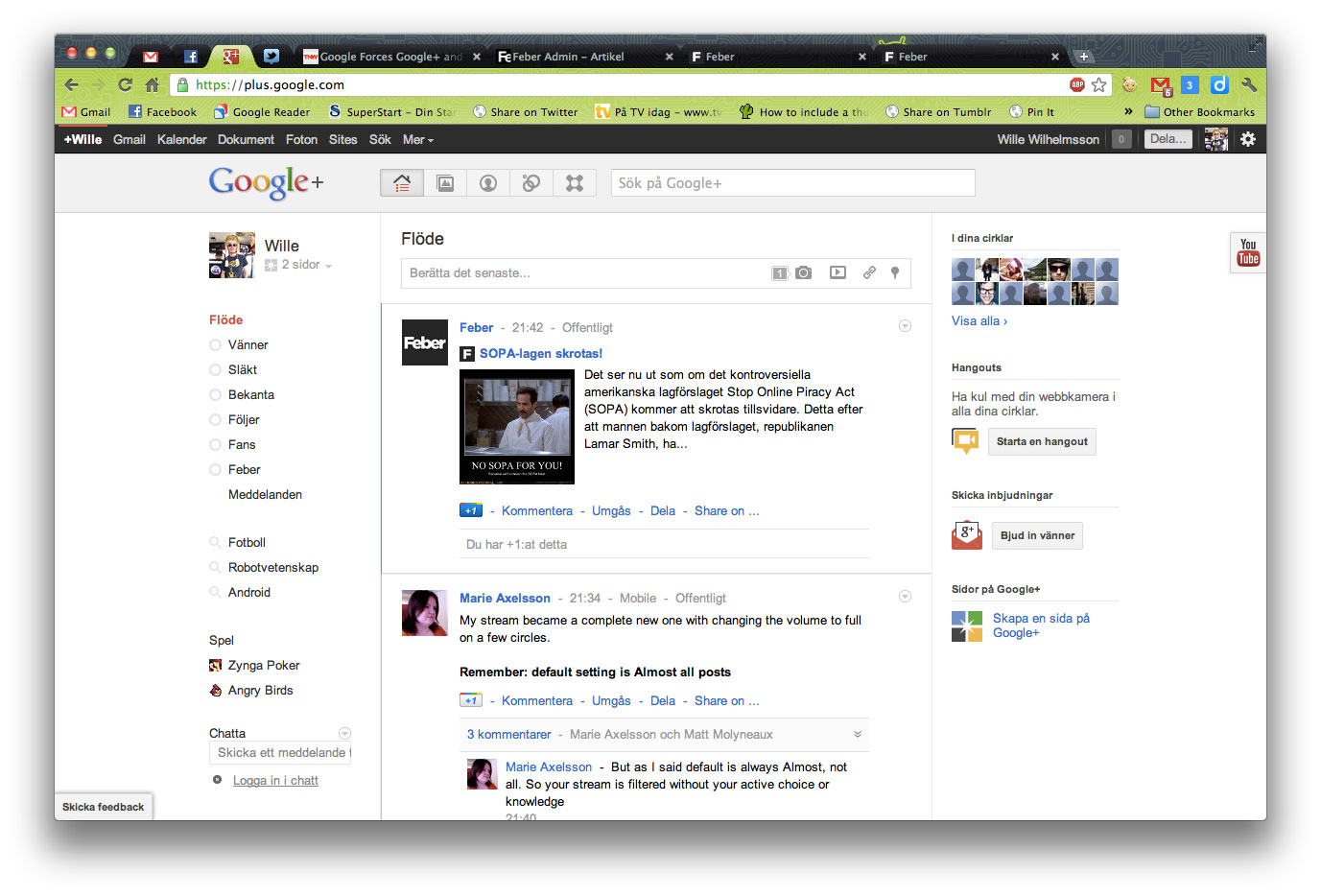Click Bjud in vänner button
1321x896 pixels.
tap(1037, 535)
